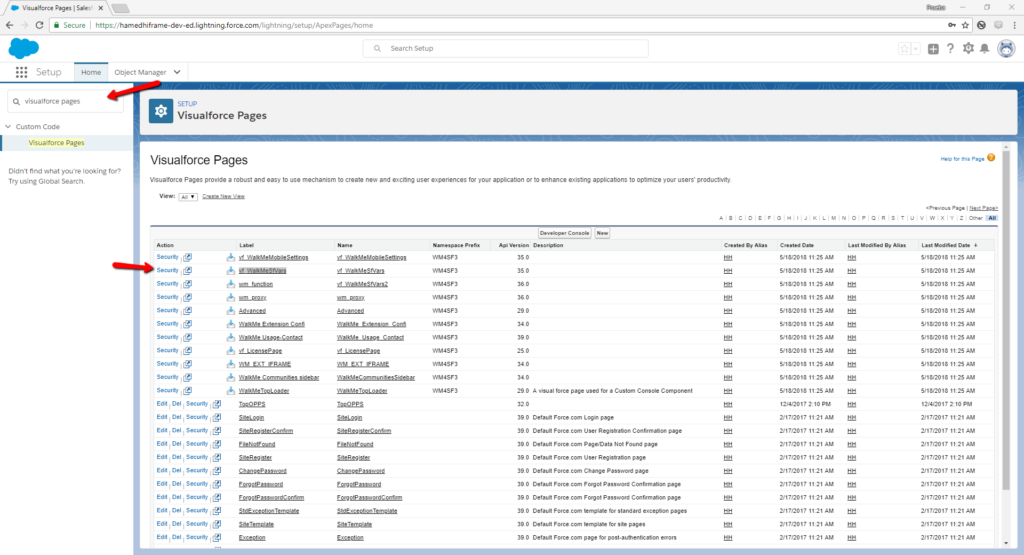Viewport: 1024px width, 555px height.
Task: Click preview icon beside Security for wm_proxy
Action: 187,297
